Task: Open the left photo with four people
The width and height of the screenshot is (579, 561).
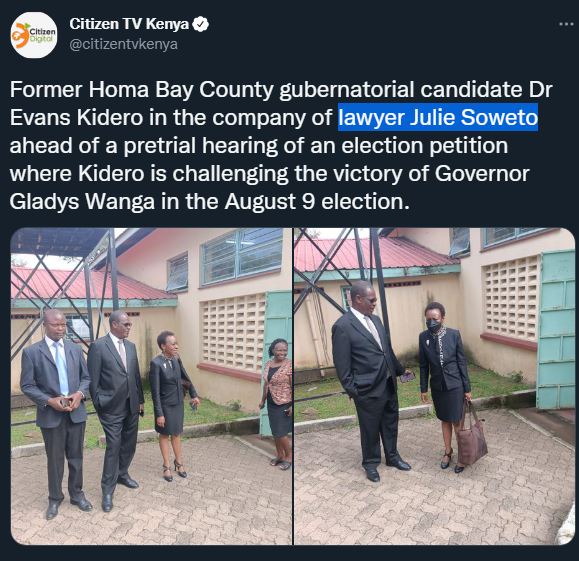Action: [151, 386]
